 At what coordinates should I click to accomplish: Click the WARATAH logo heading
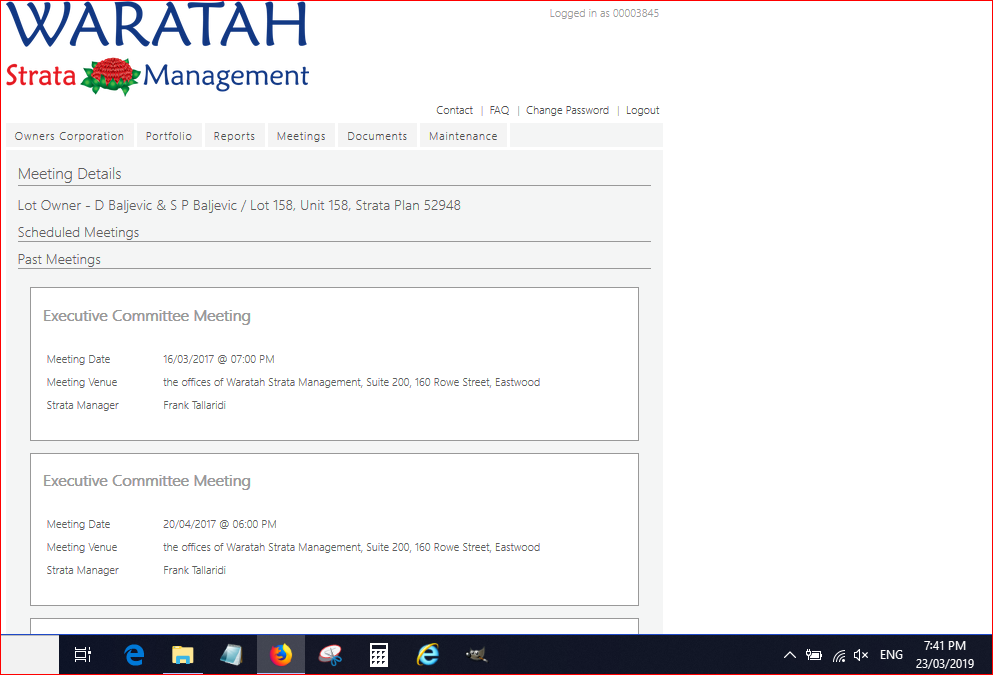point(156,25)
